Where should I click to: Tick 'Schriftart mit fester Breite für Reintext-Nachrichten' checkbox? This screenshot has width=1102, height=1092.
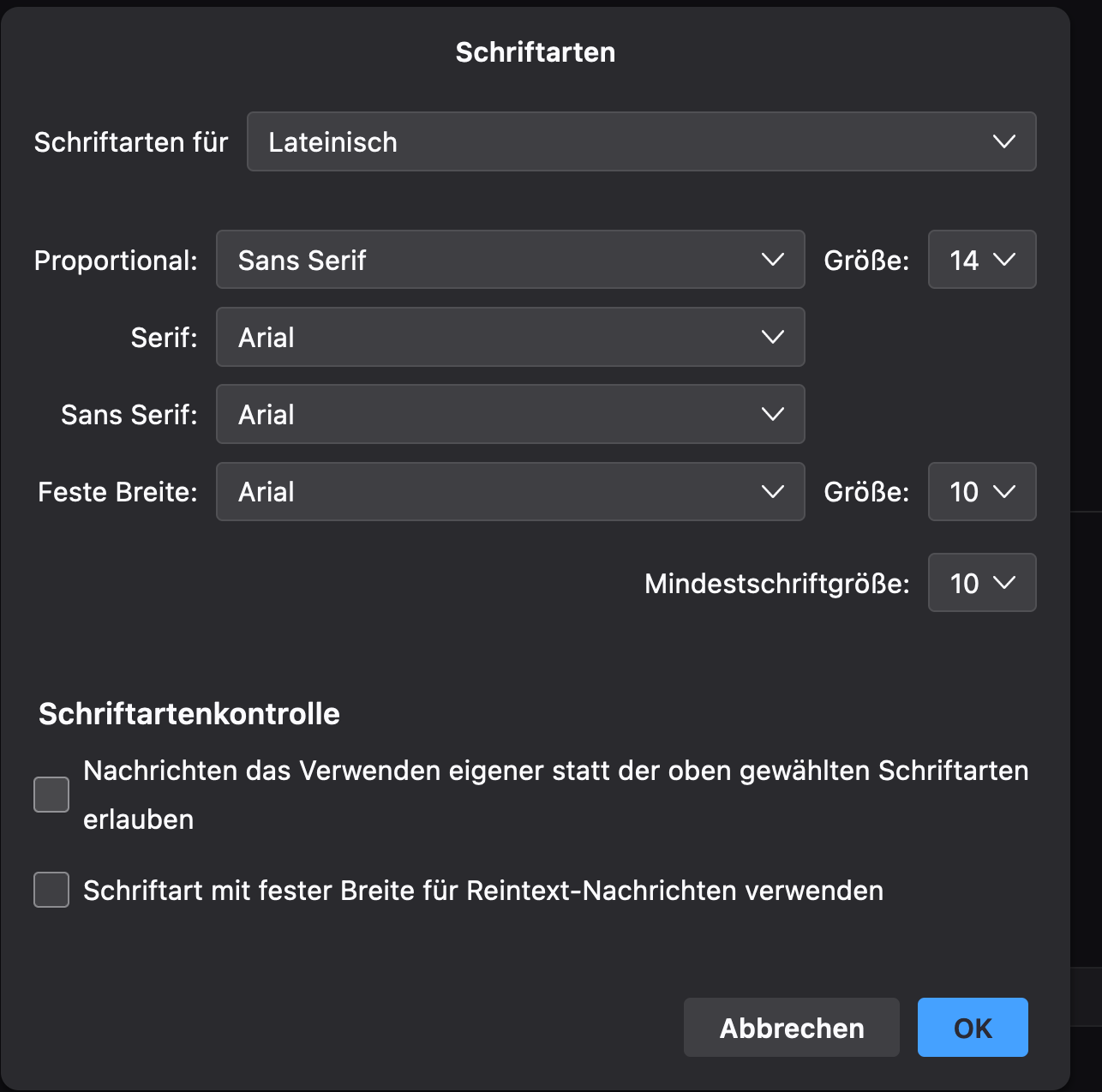point(51,890)
